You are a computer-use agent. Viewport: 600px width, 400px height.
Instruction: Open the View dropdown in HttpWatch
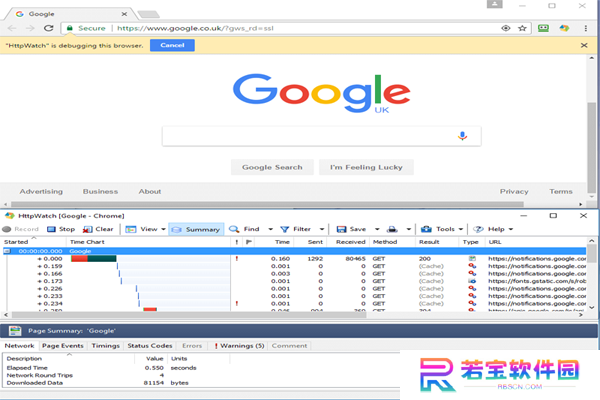click(x=145, y=229)
